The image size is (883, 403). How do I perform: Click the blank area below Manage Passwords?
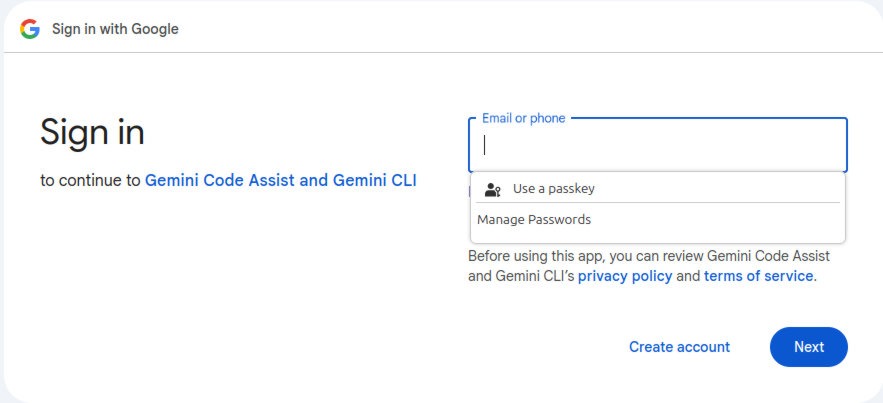point(658,235)
